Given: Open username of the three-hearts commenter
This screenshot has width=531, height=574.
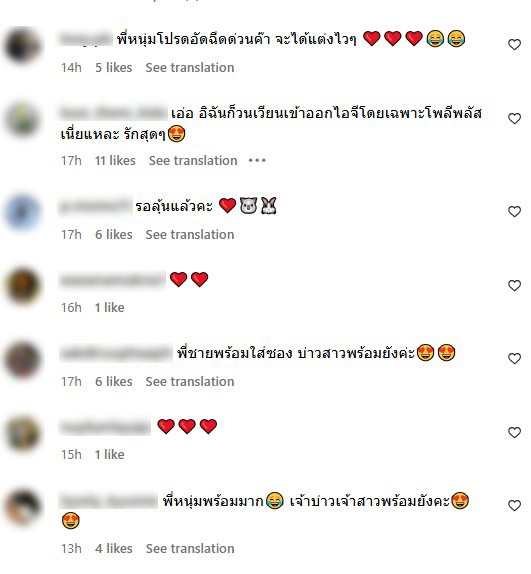Looking at the screenshot, I should (105, 427).
